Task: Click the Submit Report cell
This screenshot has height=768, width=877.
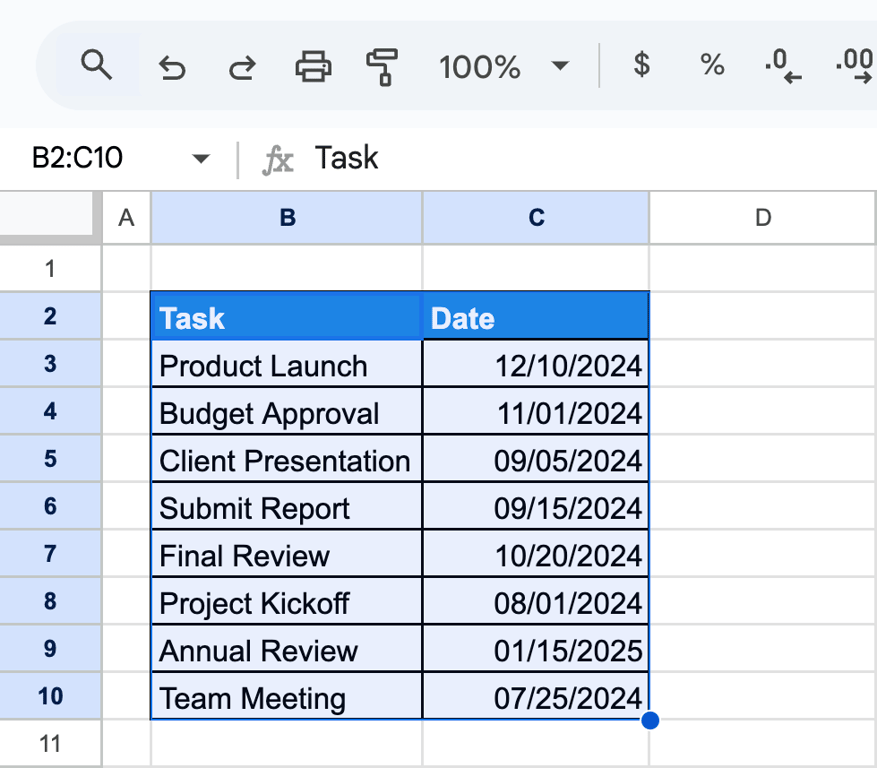Action: click(x=287, y=506)
